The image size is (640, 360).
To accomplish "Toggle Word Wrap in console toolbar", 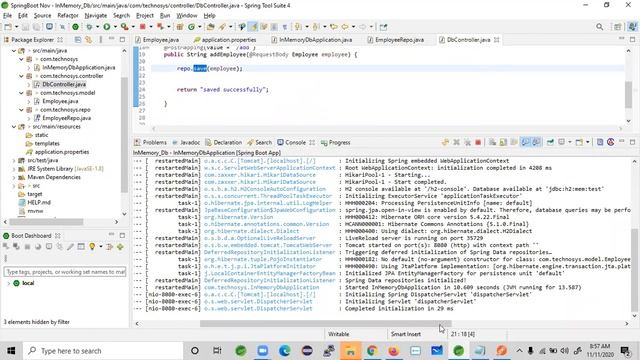I will coord(514,142).
